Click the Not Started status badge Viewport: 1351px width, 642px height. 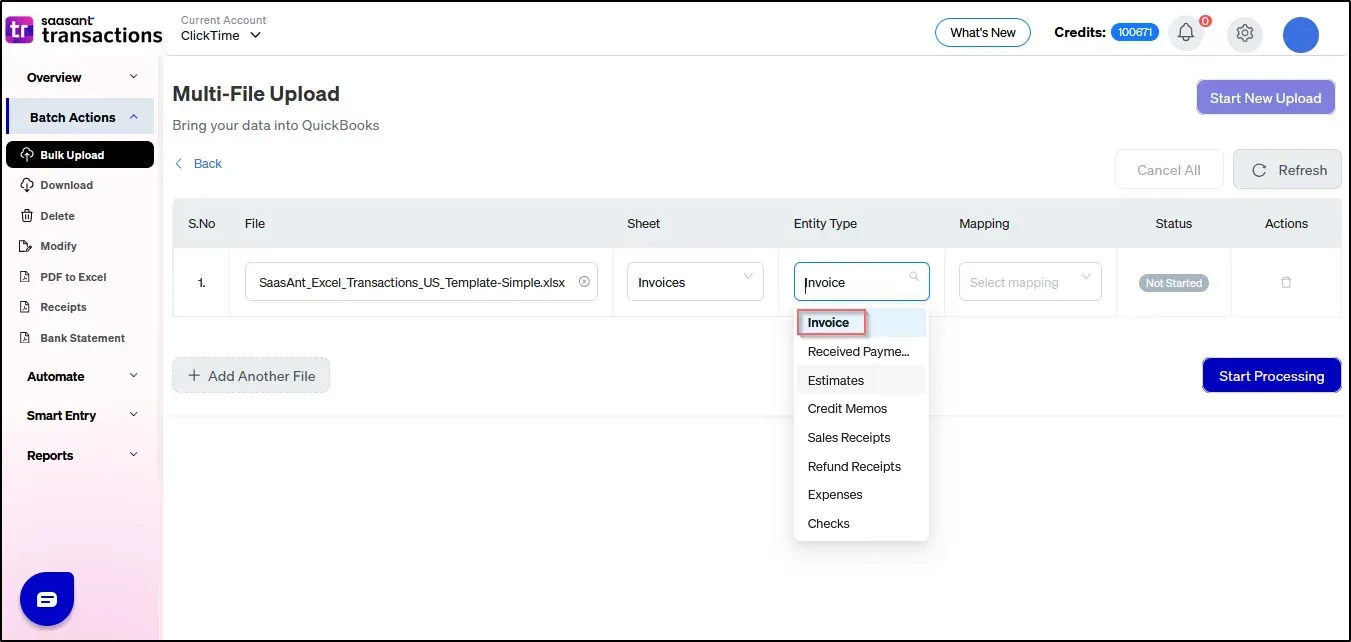point(1173,283)
